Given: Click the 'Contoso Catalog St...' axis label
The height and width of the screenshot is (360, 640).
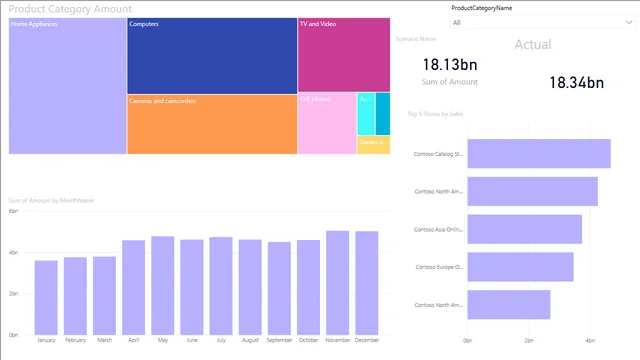Looking at the screenshot, I should click(x=438, y=154).
